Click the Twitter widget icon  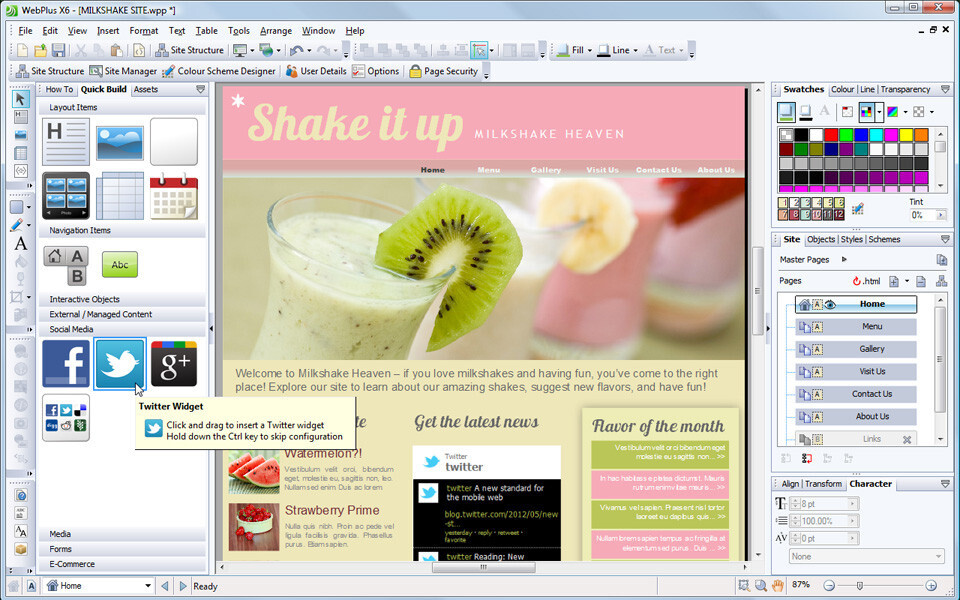(x=120, y=364)
